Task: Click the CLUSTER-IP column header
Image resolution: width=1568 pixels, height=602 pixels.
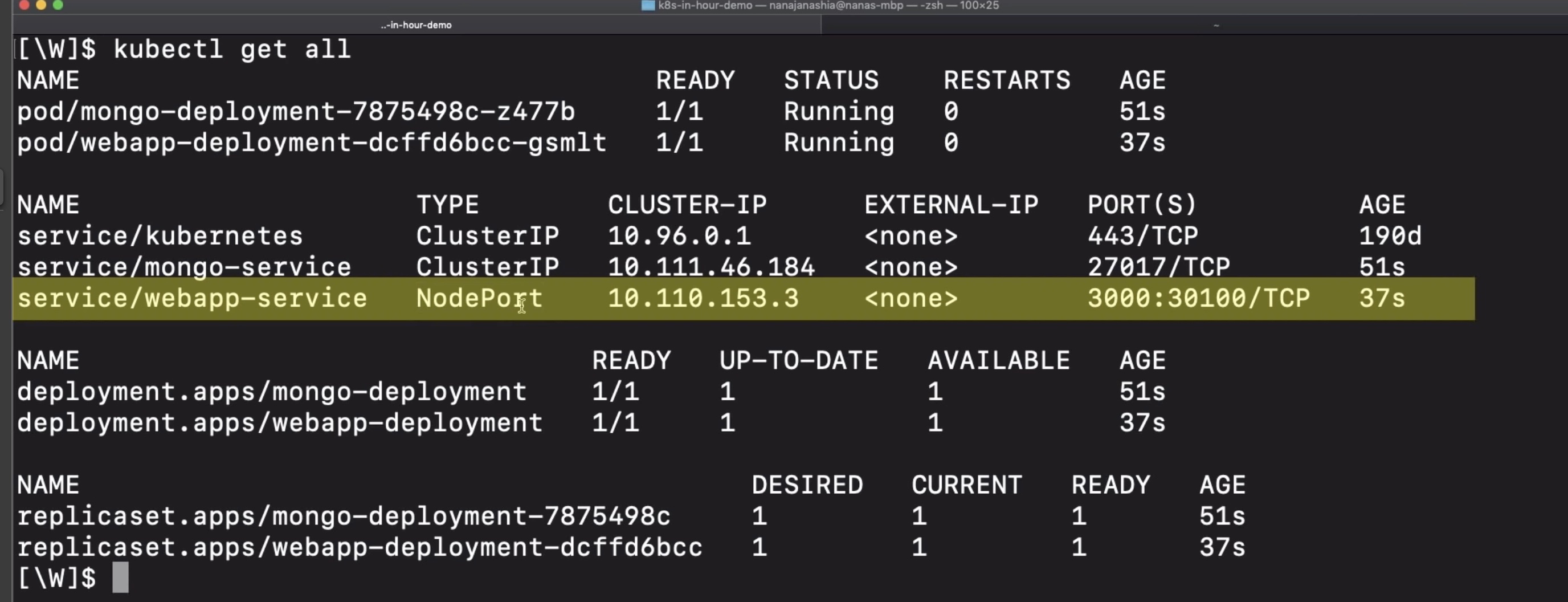Action: 687,205
